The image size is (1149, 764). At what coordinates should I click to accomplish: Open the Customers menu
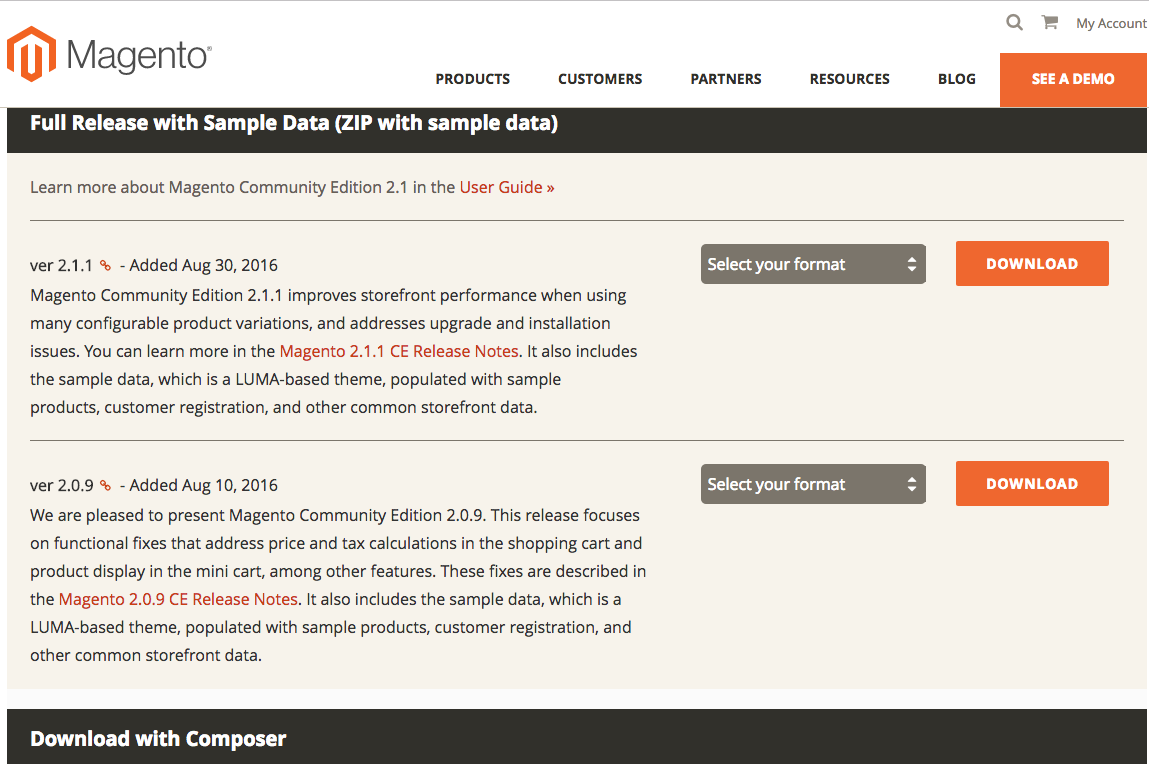pyautogui.click(x=600, y=79)
